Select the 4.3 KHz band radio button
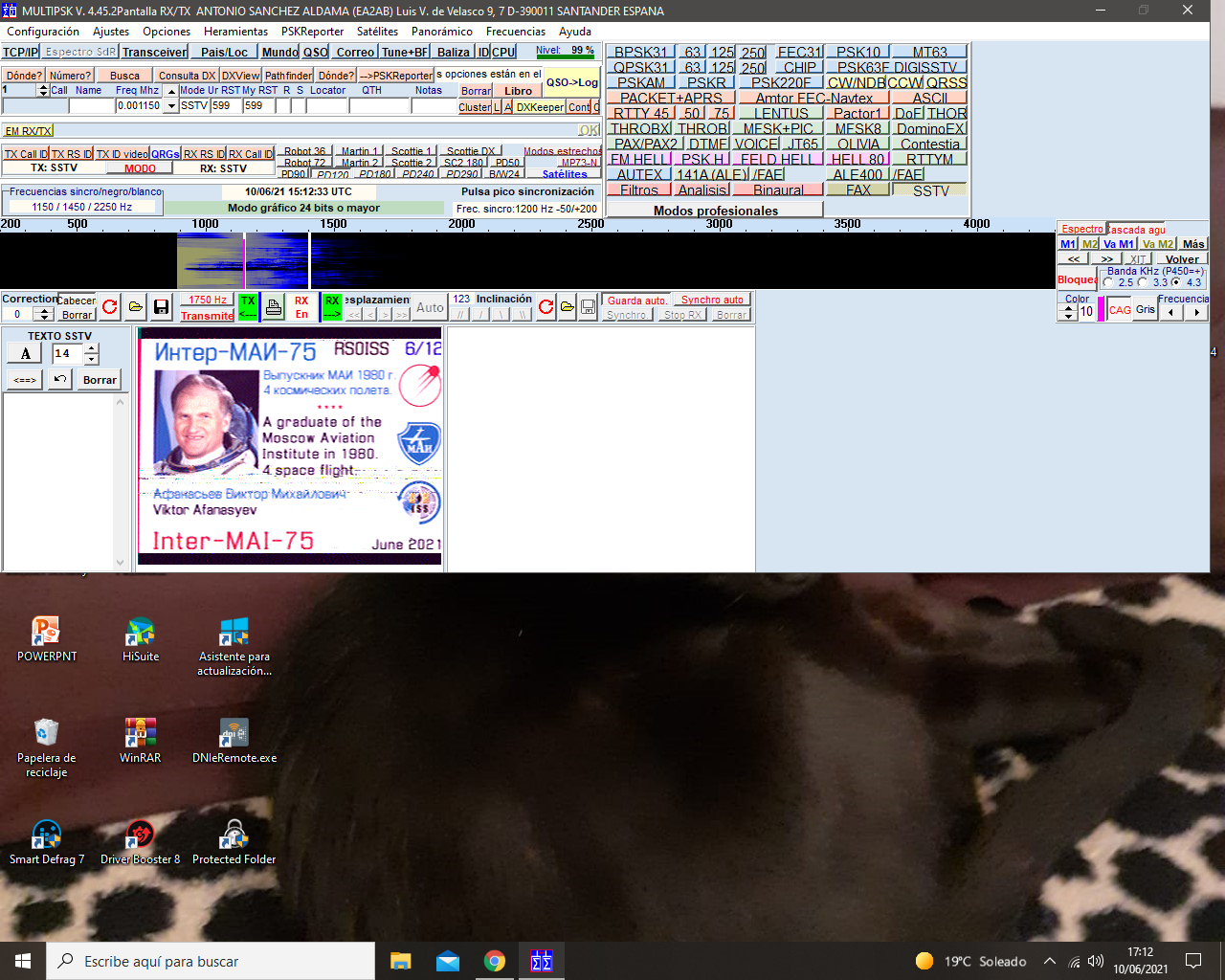 click(x=1176, y=283)
